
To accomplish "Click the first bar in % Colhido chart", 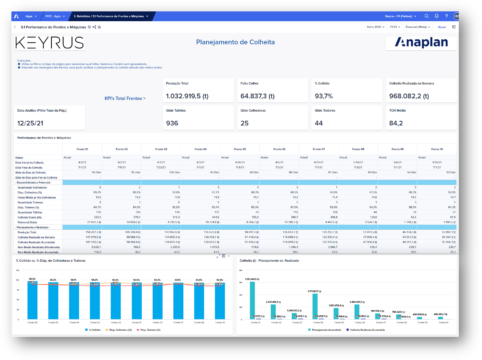I will 32,300.
